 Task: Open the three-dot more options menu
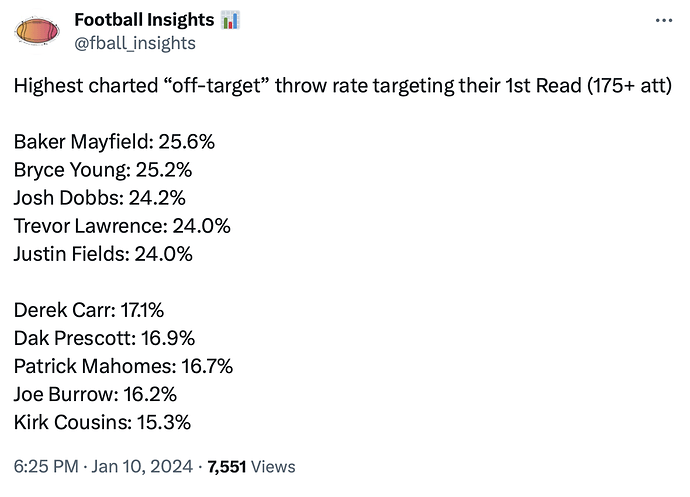(662, 20)
